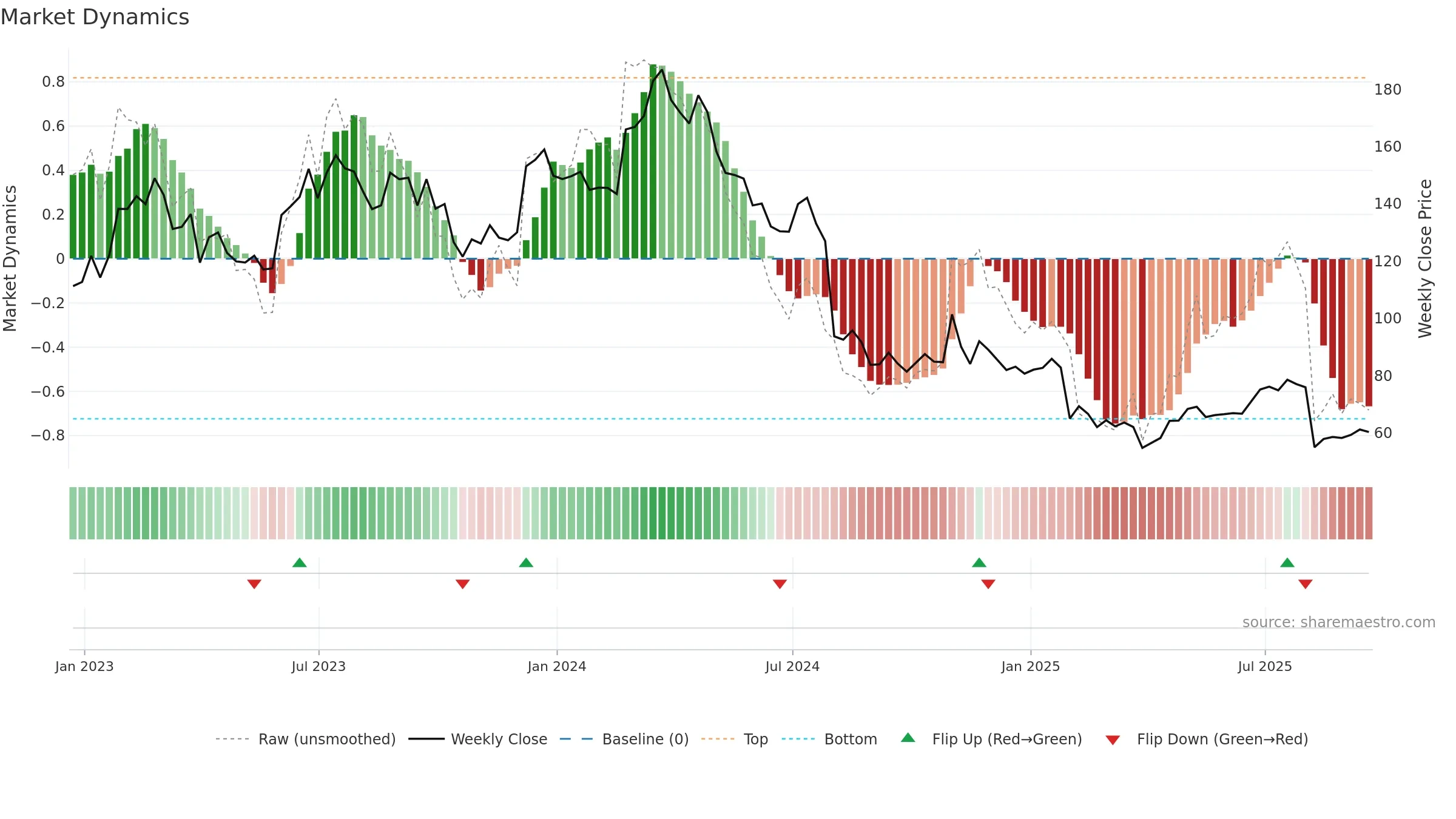This screenshot has width=1456, height=819.
Task: Click the red flip-down triangle just before Jul 2024
Action: pos(780,584)
